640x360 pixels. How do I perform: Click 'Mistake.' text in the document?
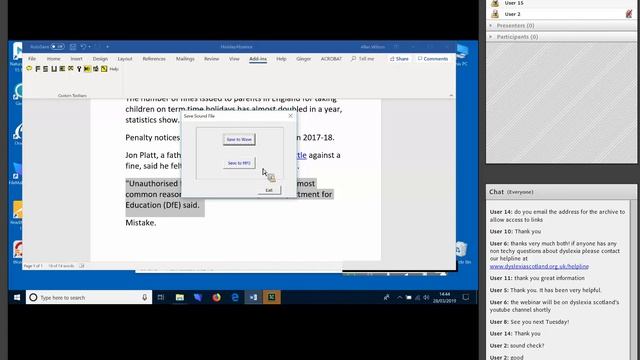pyautogui.click(x=141, y=222)
